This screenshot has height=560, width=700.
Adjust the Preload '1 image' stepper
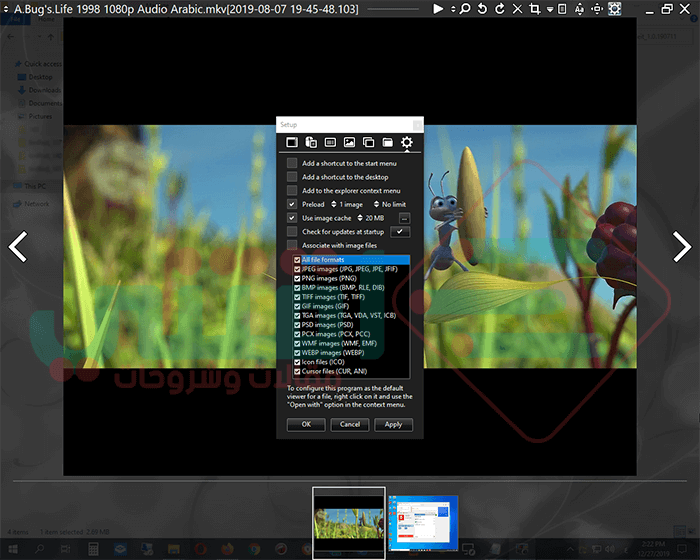333,204
